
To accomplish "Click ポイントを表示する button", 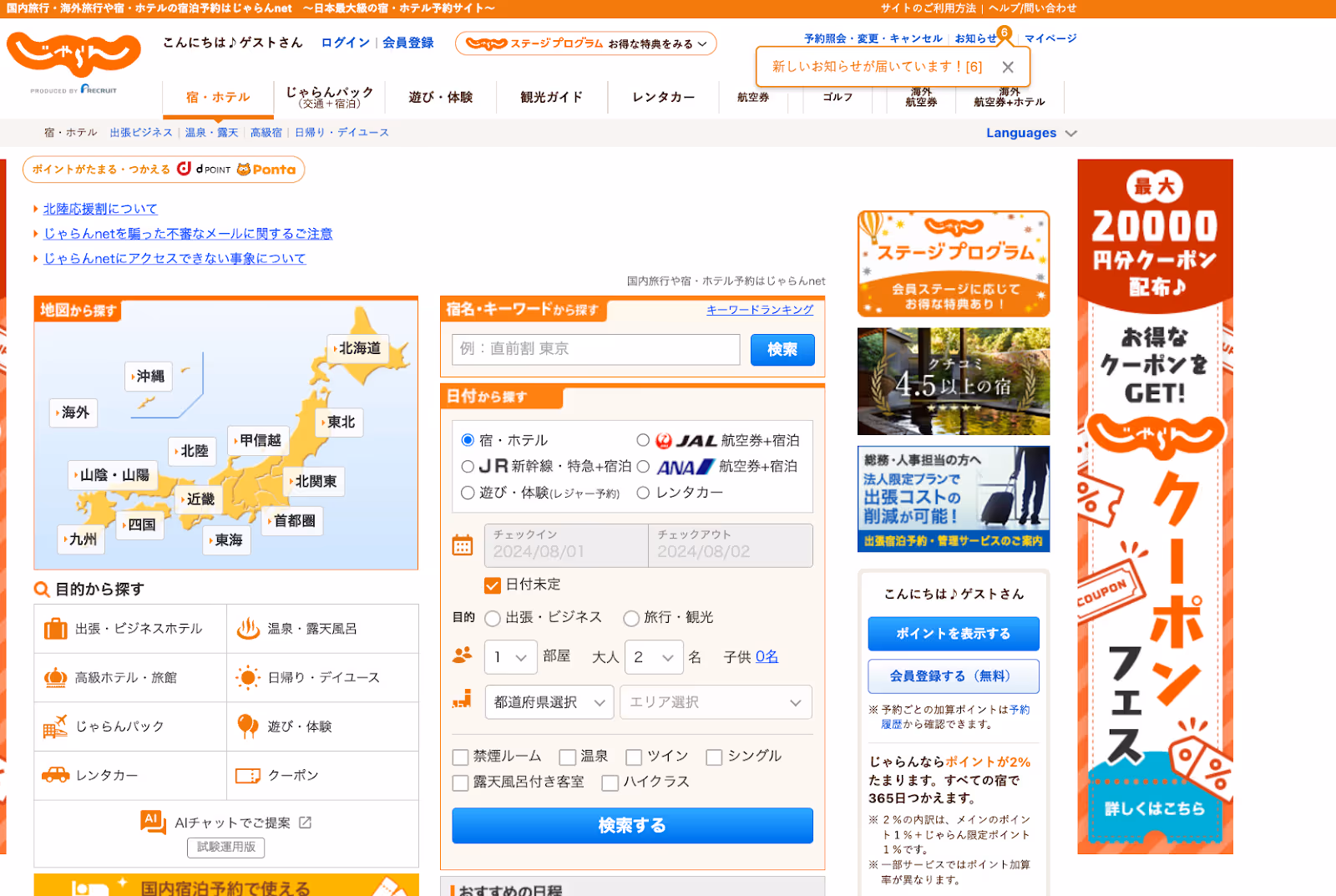I will pos(953,634).
